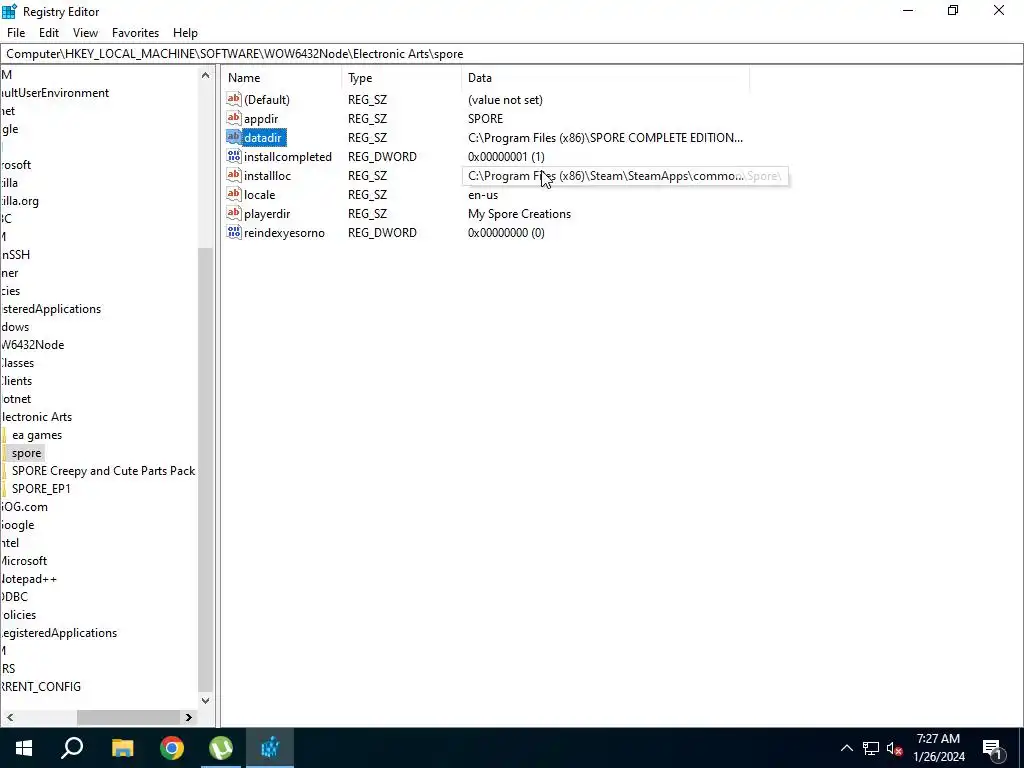Select the ODBC tree key
Screen dimensions: 1024x768
point(14,597)
